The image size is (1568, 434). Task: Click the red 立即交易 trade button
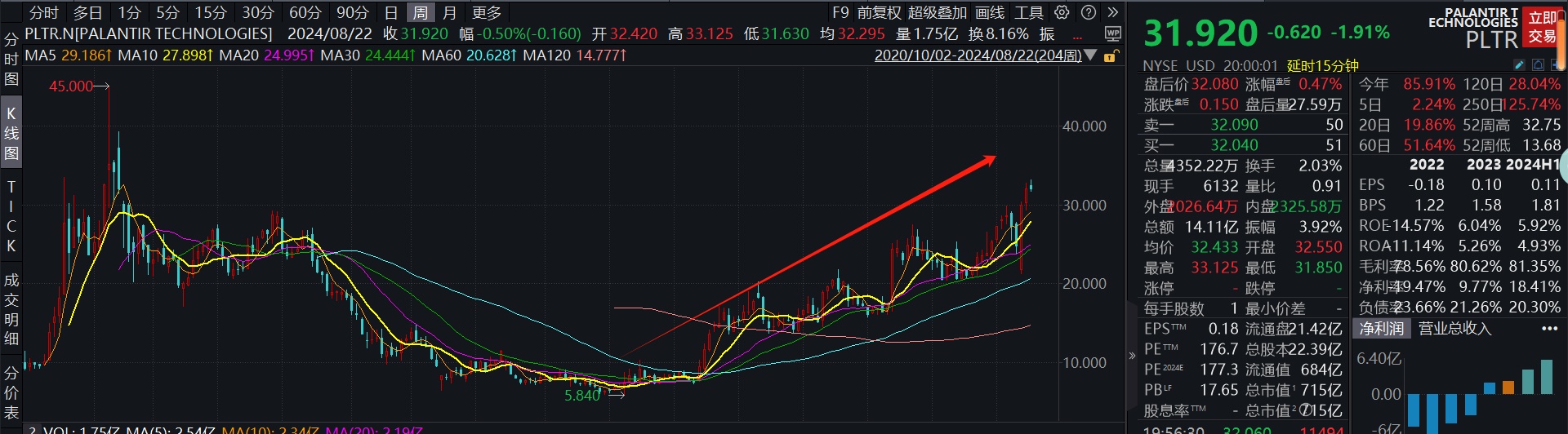1543,27
